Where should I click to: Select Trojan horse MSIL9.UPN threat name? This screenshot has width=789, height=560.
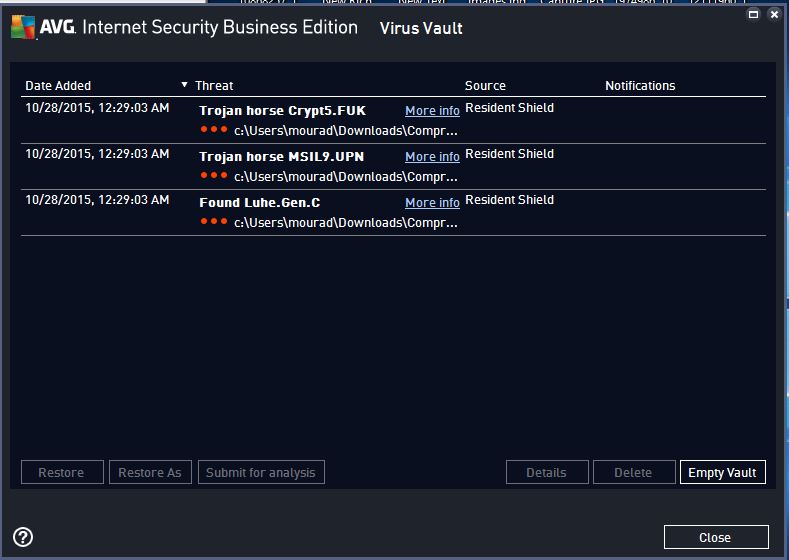[x=281, y=156]
